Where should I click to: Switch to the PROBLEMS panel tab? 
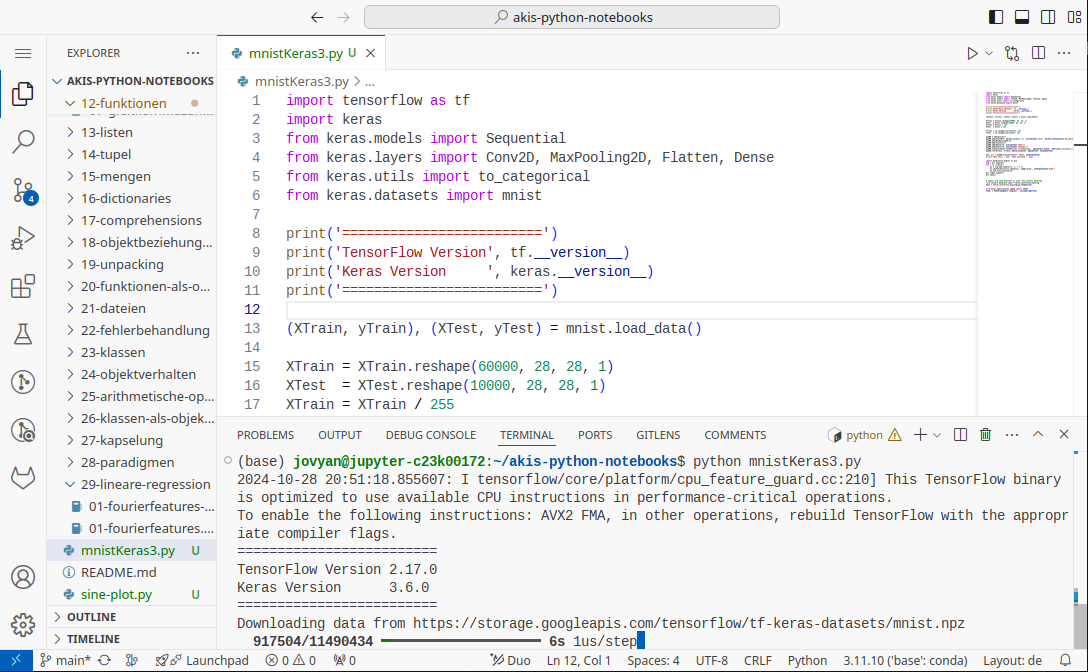click(265, 435)
